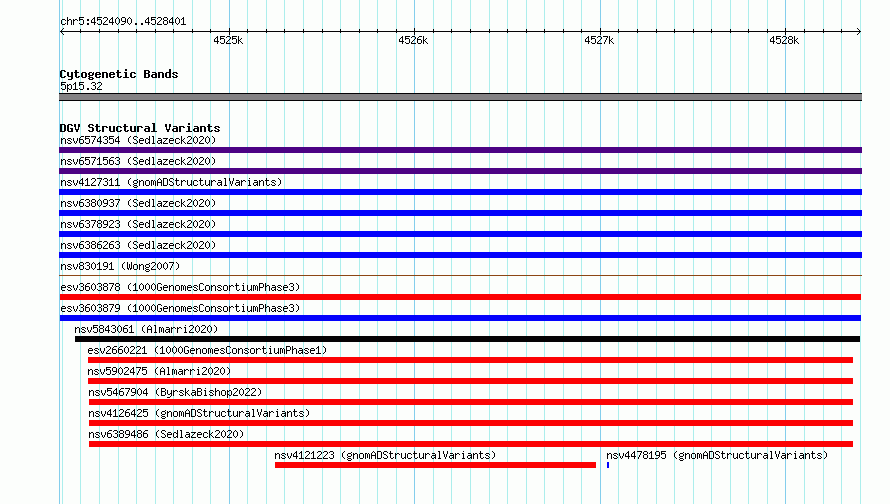Click the thin brown line under nsv830191
Viewport: 890px width, 504px height.
(460, 275)
